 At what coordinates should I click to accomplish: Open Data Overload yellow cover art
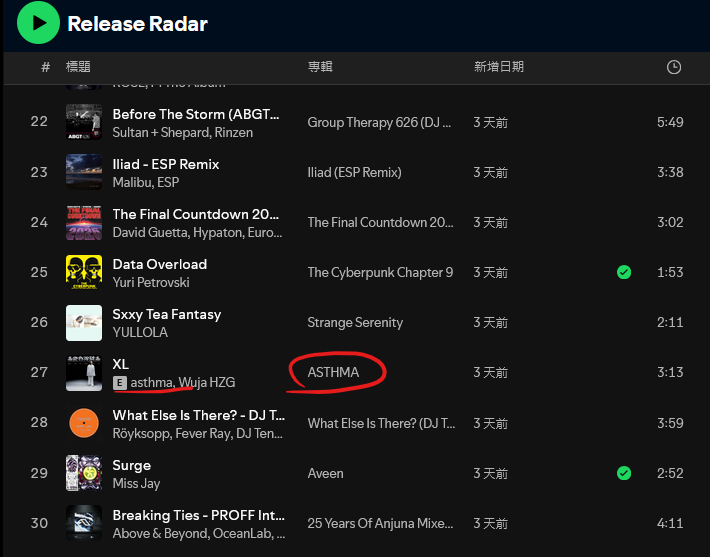tap(84, 272)
